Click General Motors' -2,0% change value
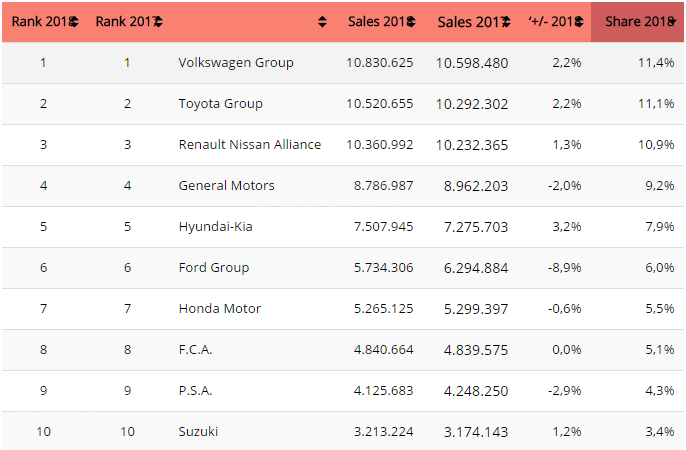This screenshot has height=450, width=686. (564, 186)
